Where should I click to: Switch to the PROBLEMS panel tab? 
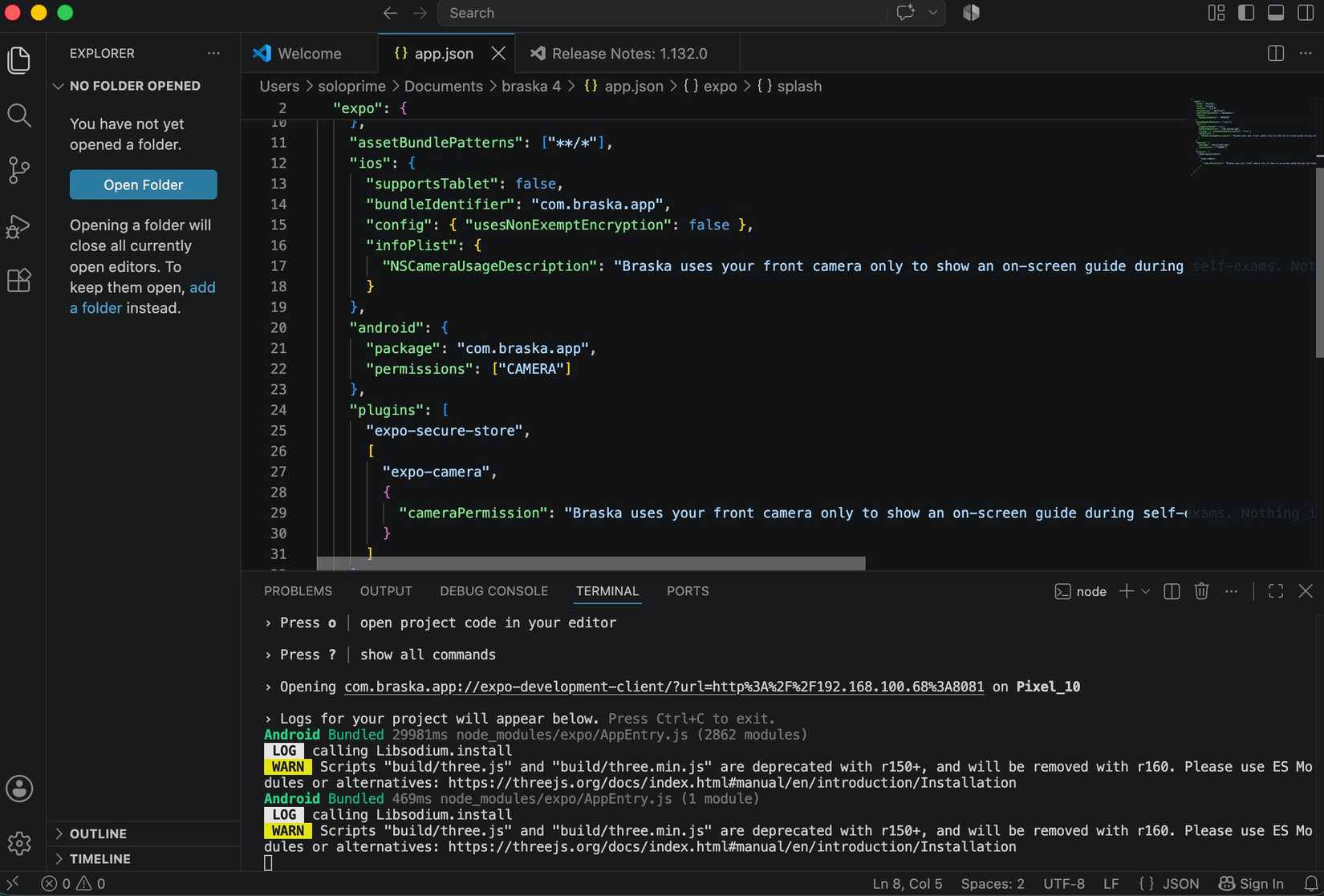[298, 591]
